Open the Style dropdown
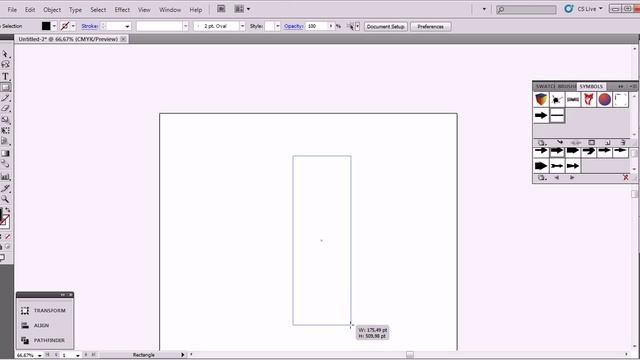 click(x=278, y=26)
